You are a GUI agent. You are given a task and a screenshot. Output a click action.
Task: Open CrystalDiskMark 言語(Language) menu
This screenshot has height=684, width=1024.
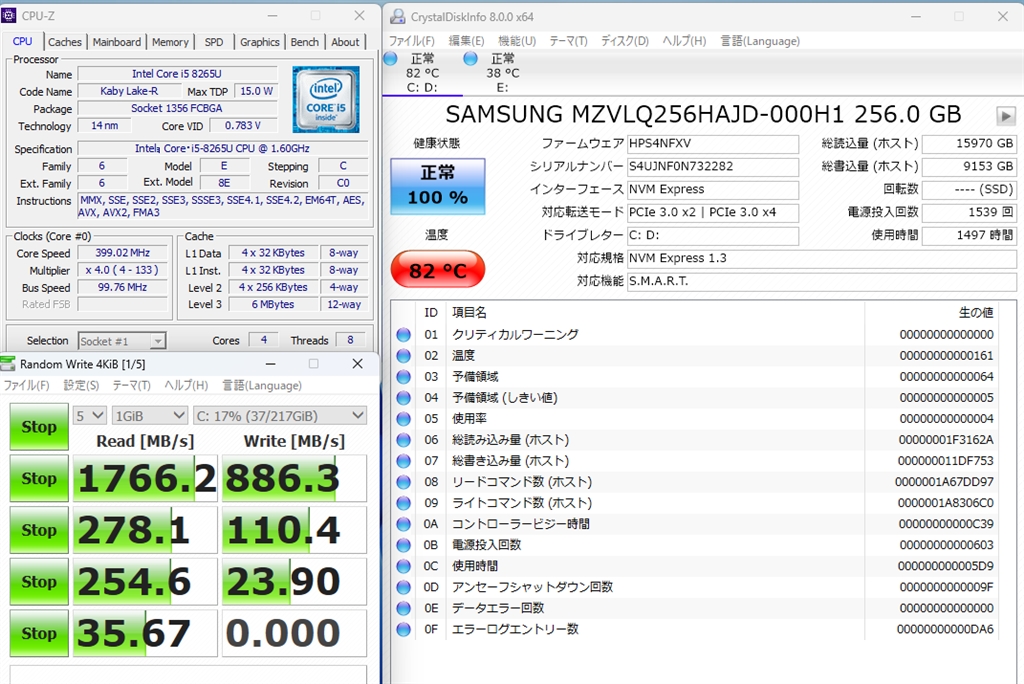262,385
